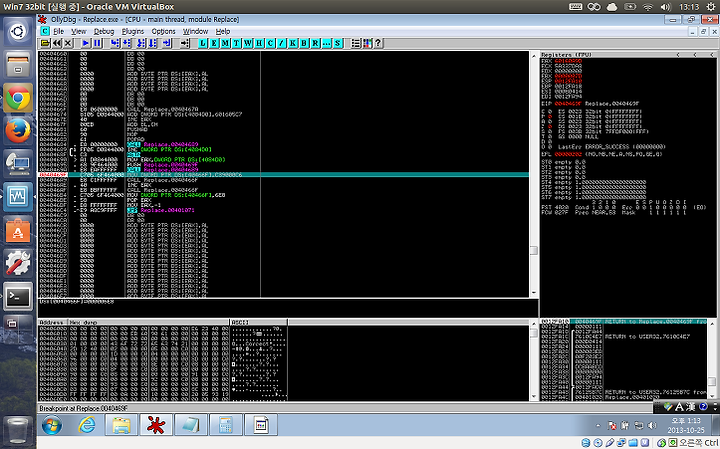Click the Step Into toolbar icon

pos(115,43)
